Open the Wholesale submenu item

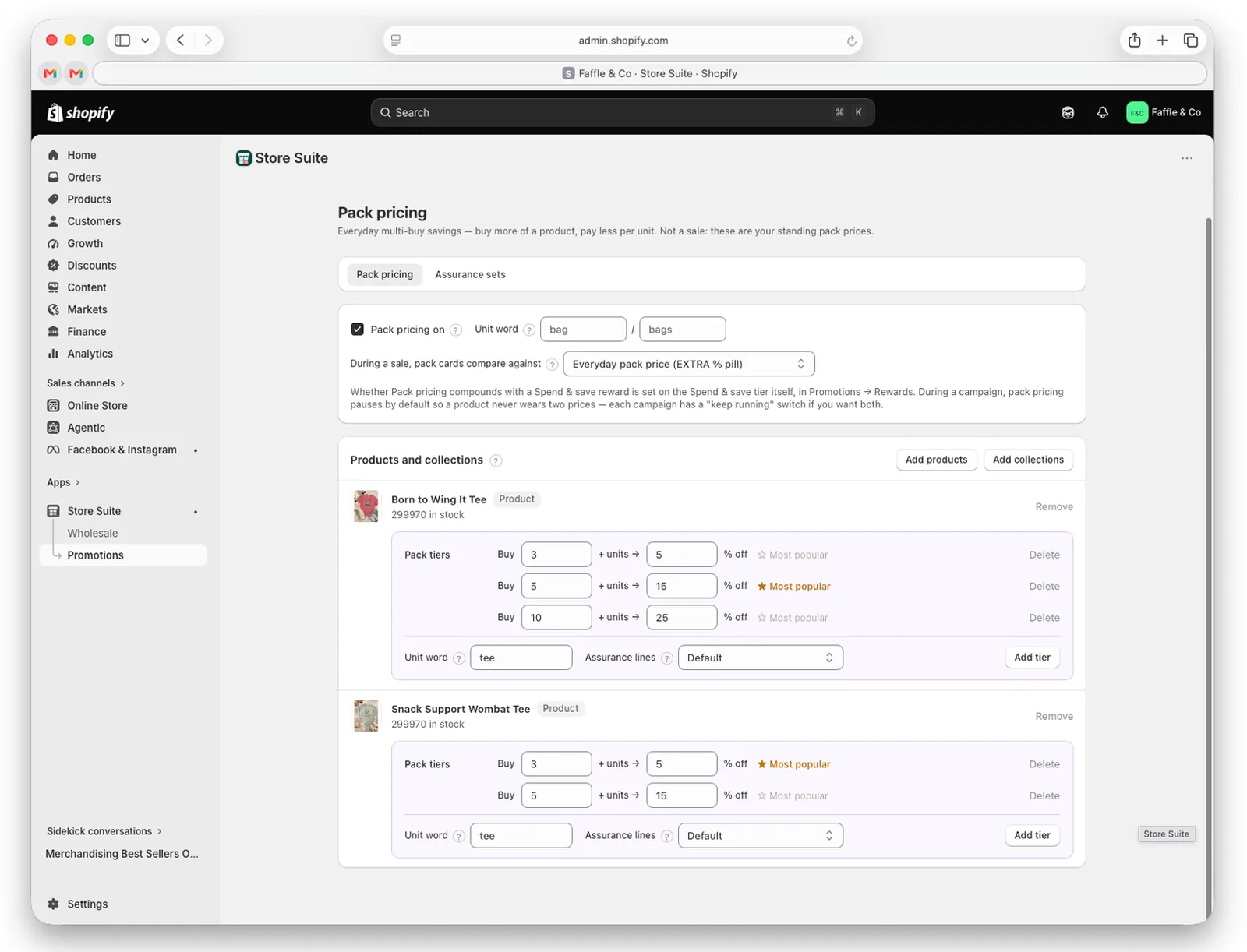[93, 534]
